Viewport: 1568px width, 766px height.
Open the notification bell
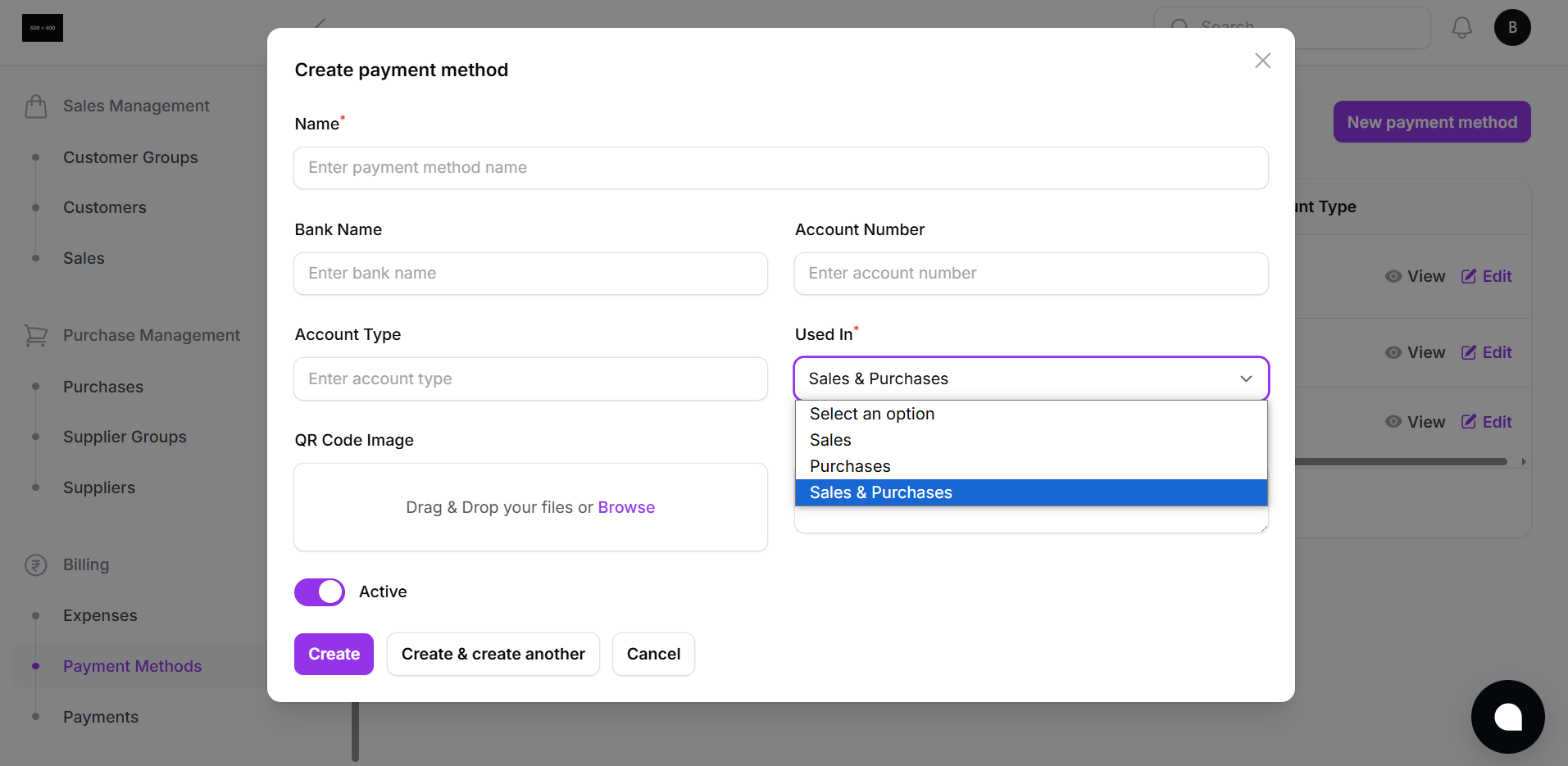pyautogui.click(x=1461, y=27)
